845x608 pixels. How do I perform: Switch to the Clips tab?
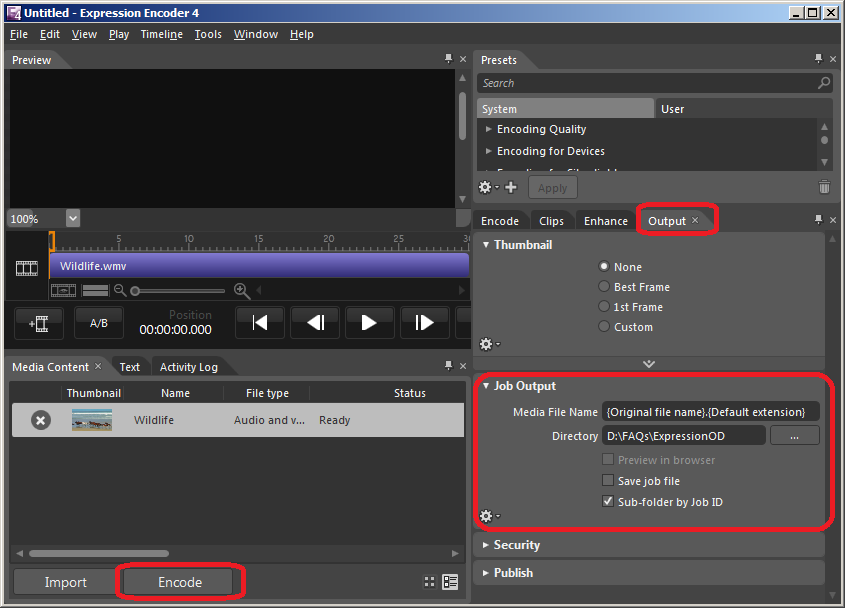pos(551,221)
